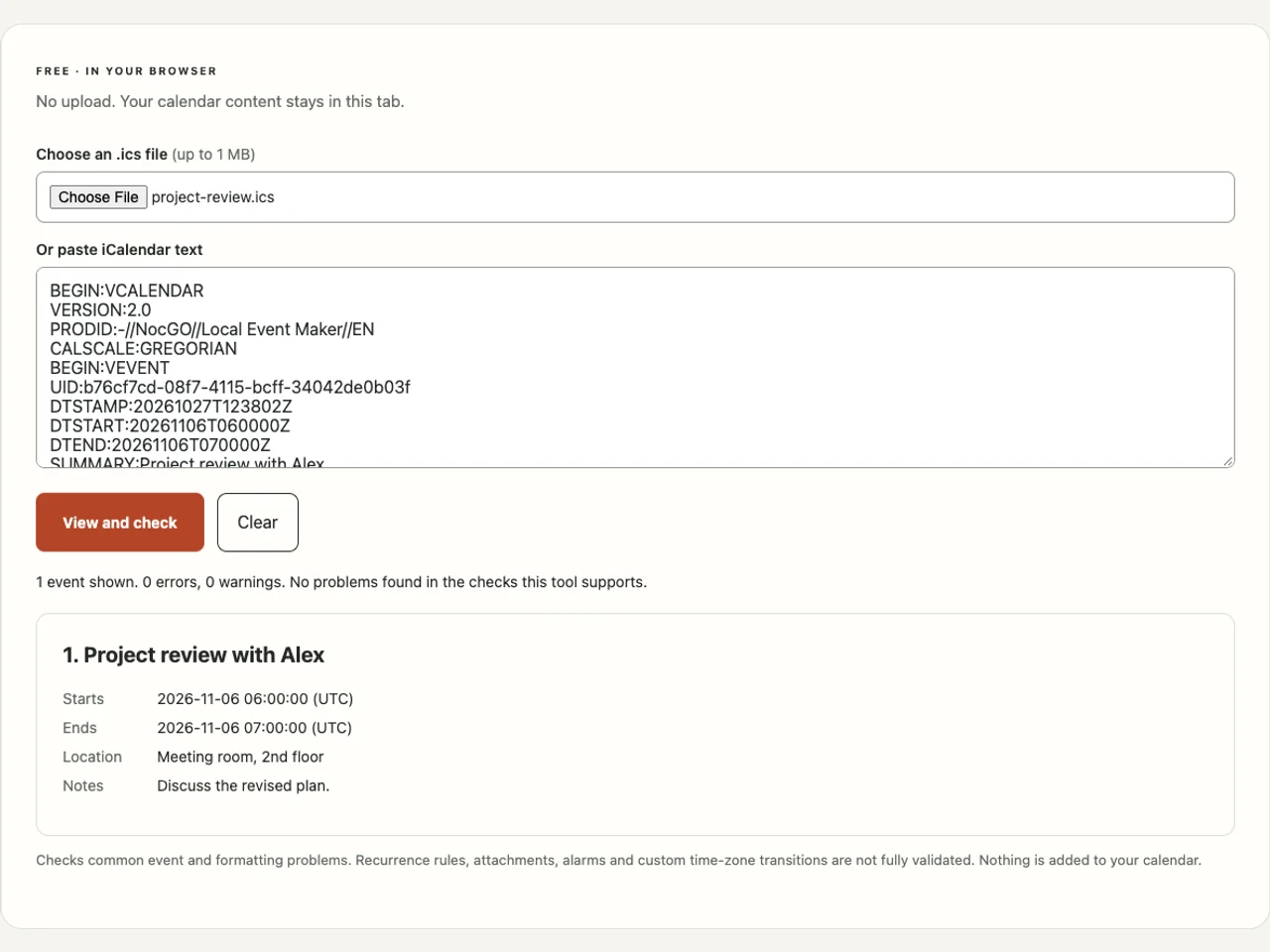Click the 1 event shown status message

coord(341,582)
